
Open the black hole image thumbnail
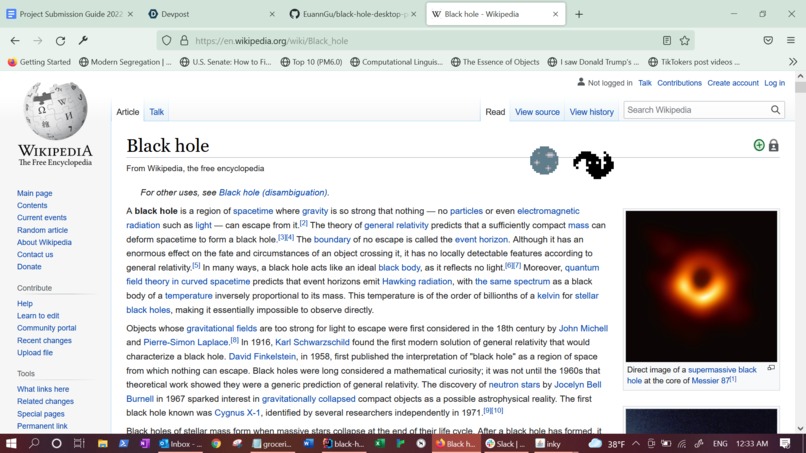(701, 286)
